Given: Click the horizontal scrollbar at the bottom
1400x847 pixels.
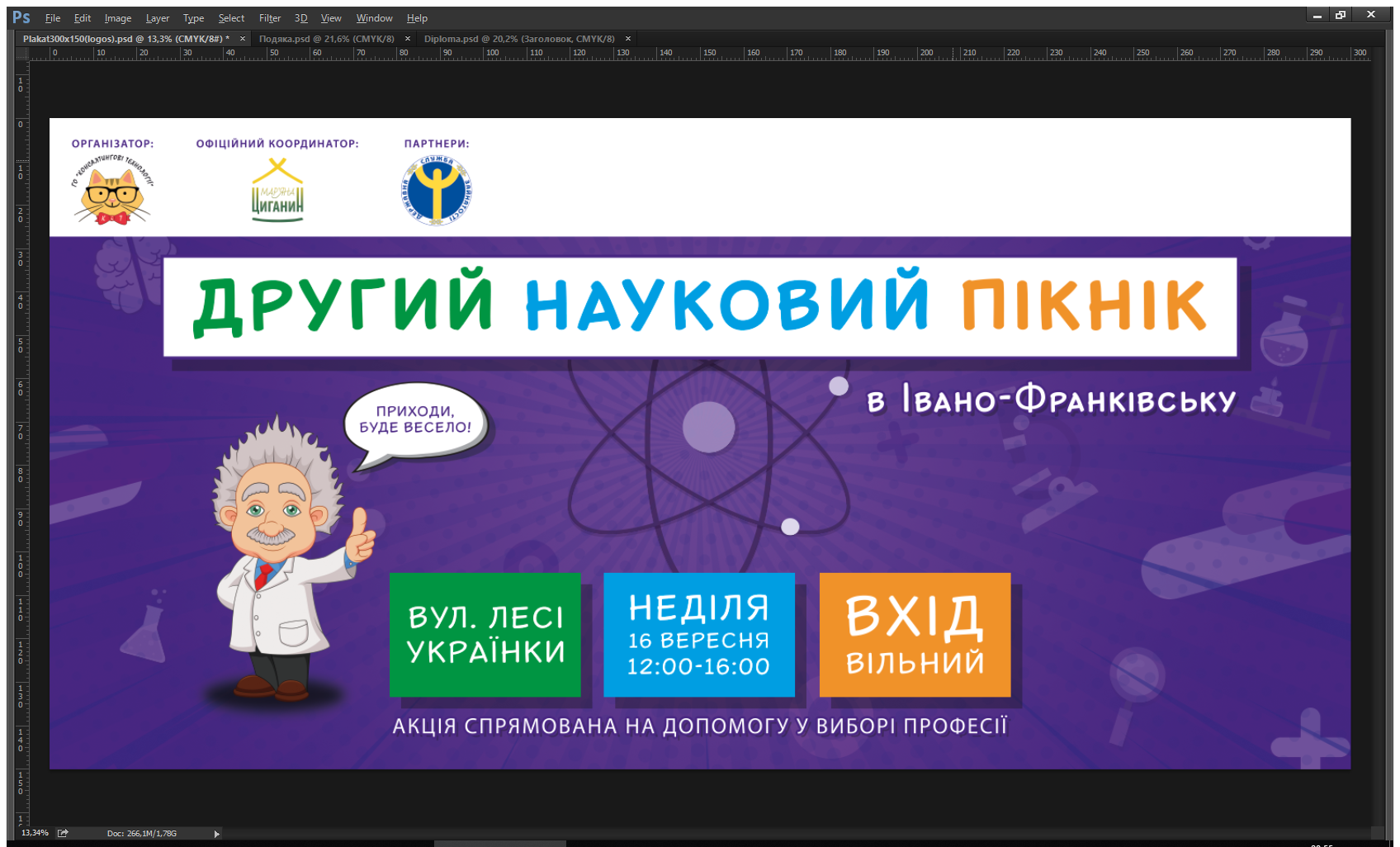Looking at the screenshot, I should pyautogui.click(x=500, y=843).
